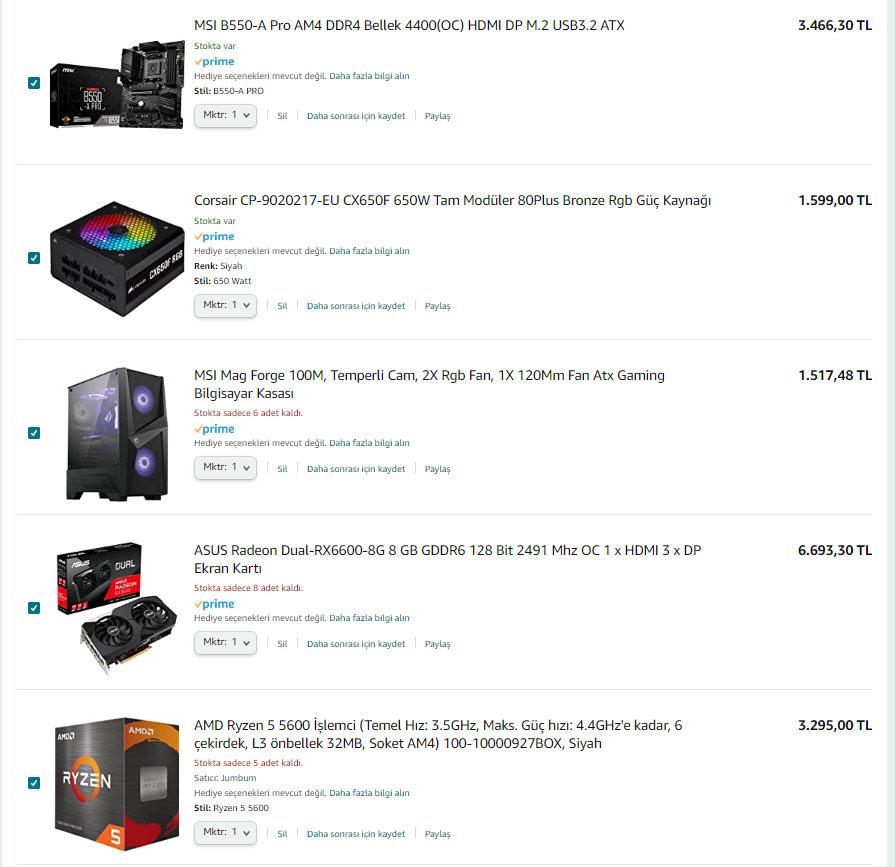Open quantity dropdown for MSI B550-A Pro

coord(225,115)
